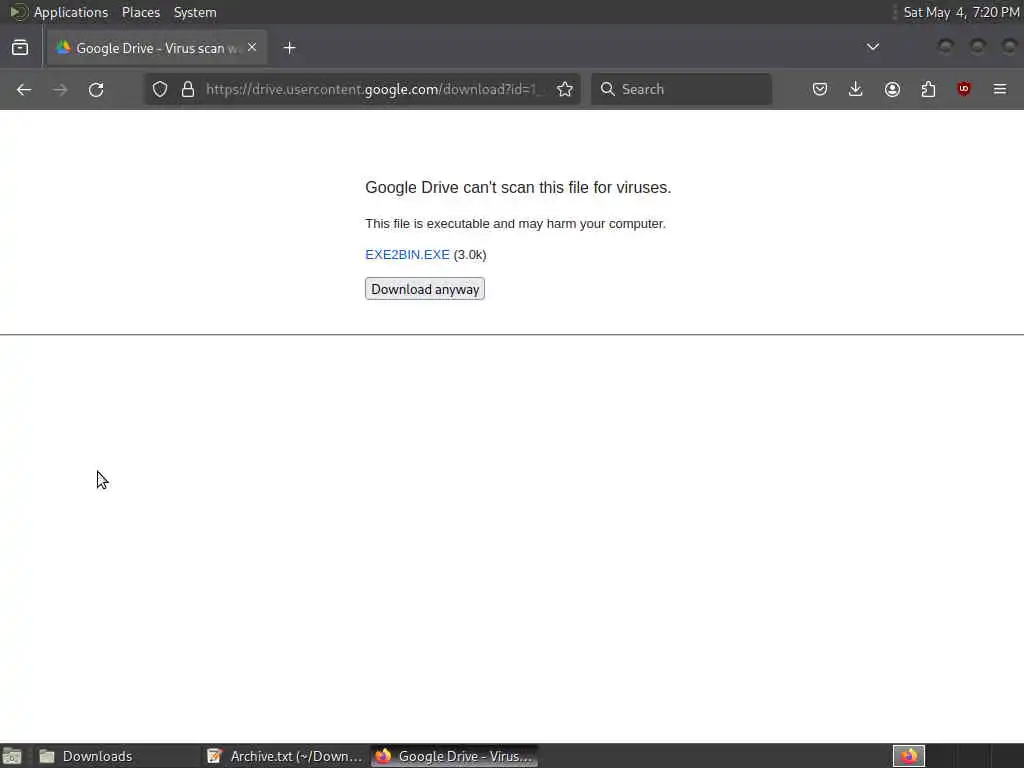Reload the current page

pyautogui.click(x=96, y=89)
